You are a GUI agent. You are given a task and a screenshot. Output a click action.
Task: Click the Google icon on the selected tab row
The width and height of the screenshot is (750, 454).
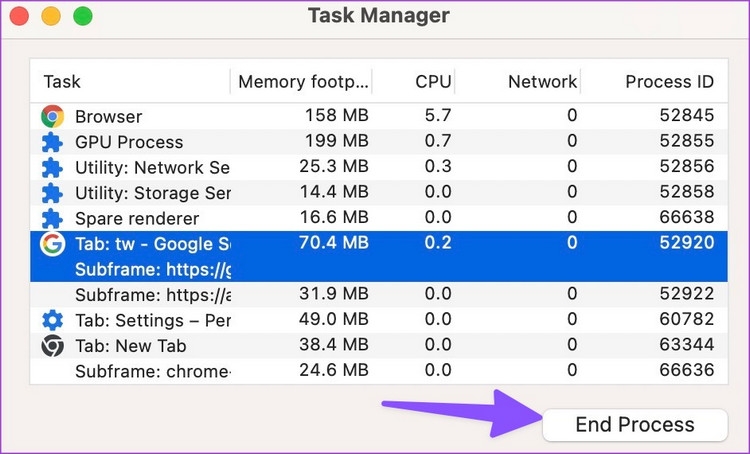(52, 244)
